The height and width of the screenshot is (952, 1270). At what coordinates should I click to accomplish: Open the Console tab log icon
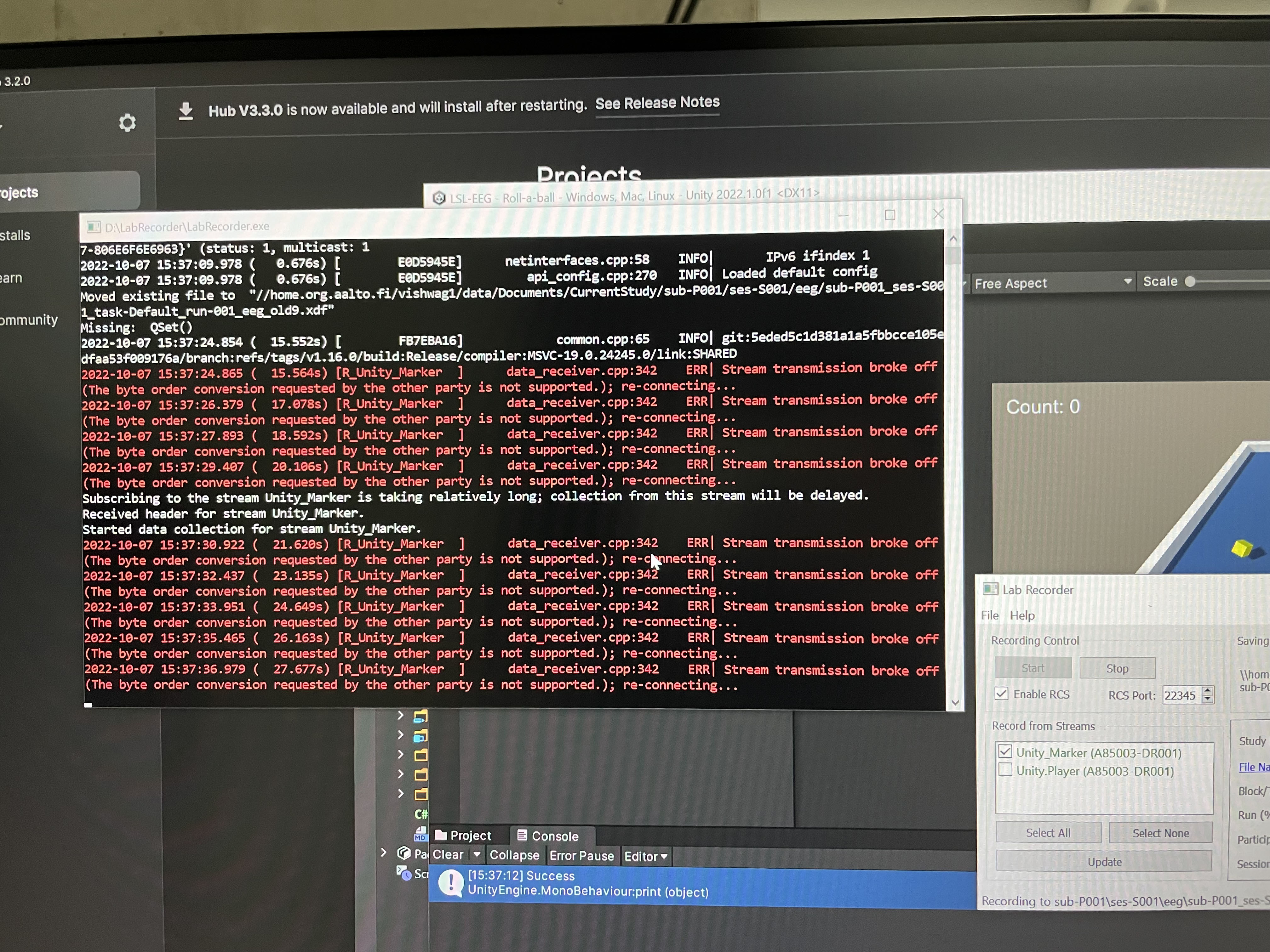pyautogui.click(x=523, y=836)
